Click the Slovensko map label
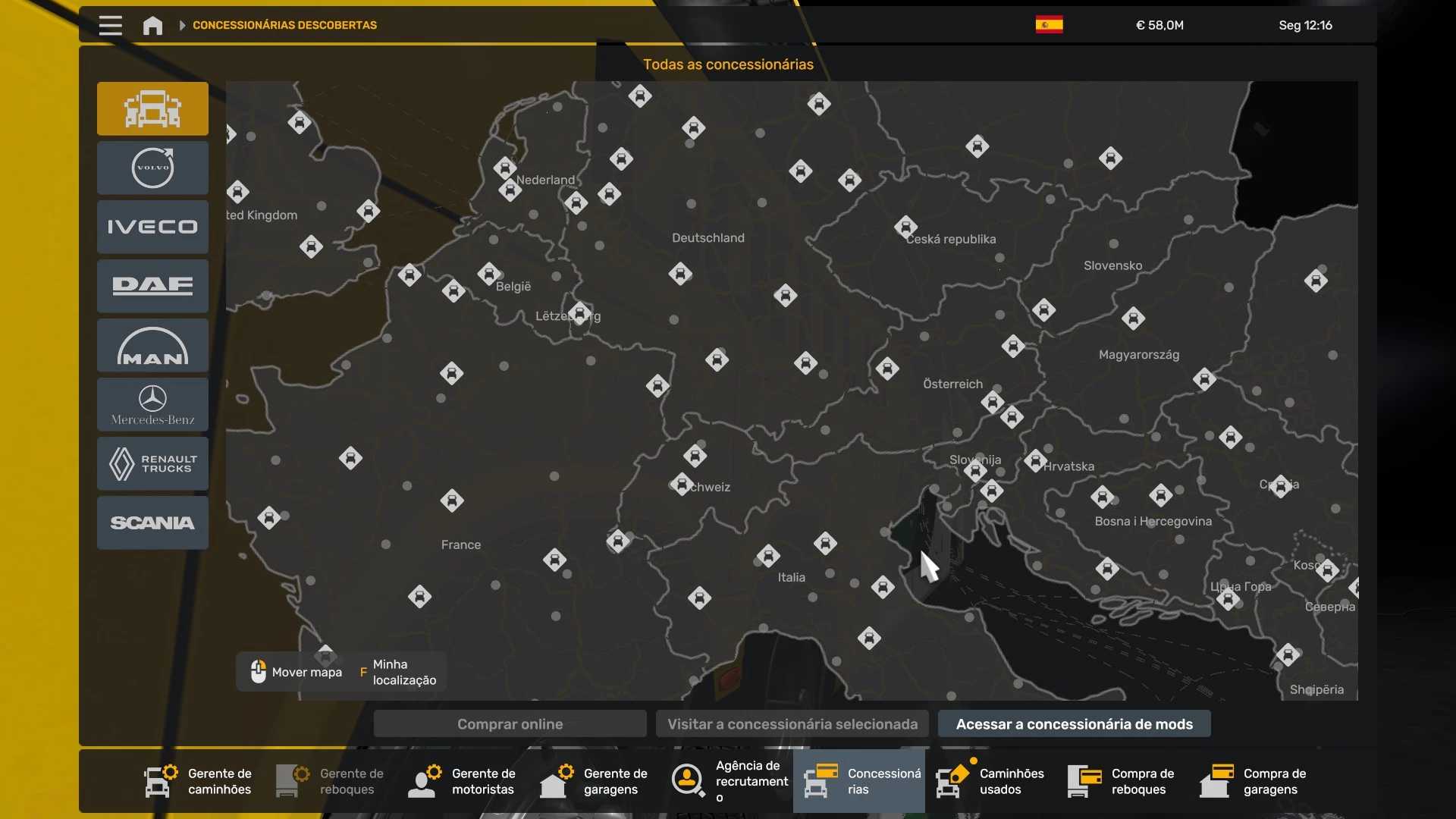Viewport: 1456px width, 819px height. tap(1112, 265)
